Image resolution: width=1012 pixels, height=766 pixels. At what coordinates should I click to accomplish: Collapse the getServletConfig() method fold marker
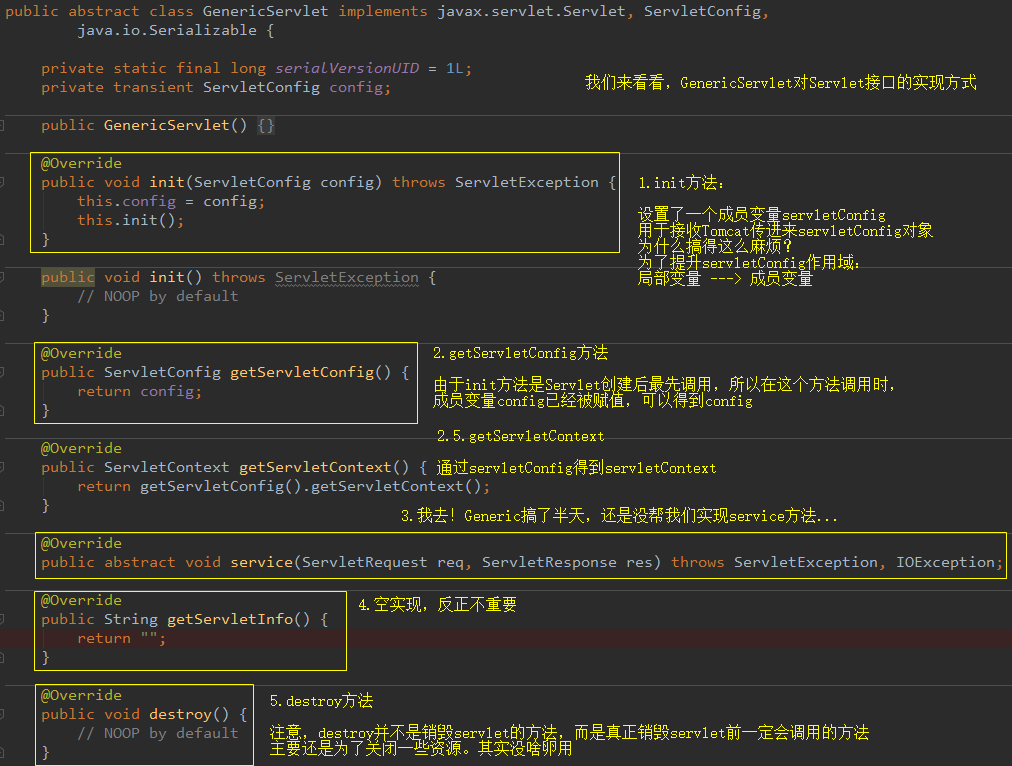(2, 372)
